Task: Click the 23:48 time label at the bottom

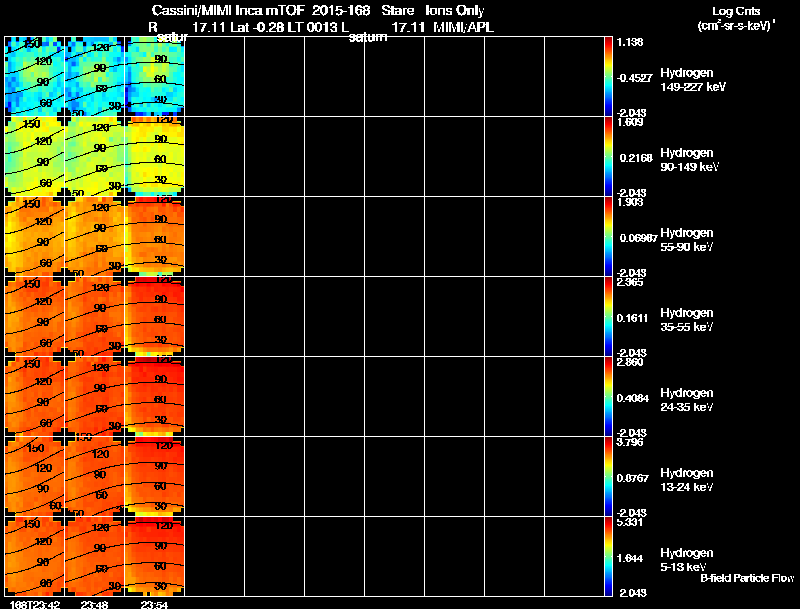Action: 94,603
